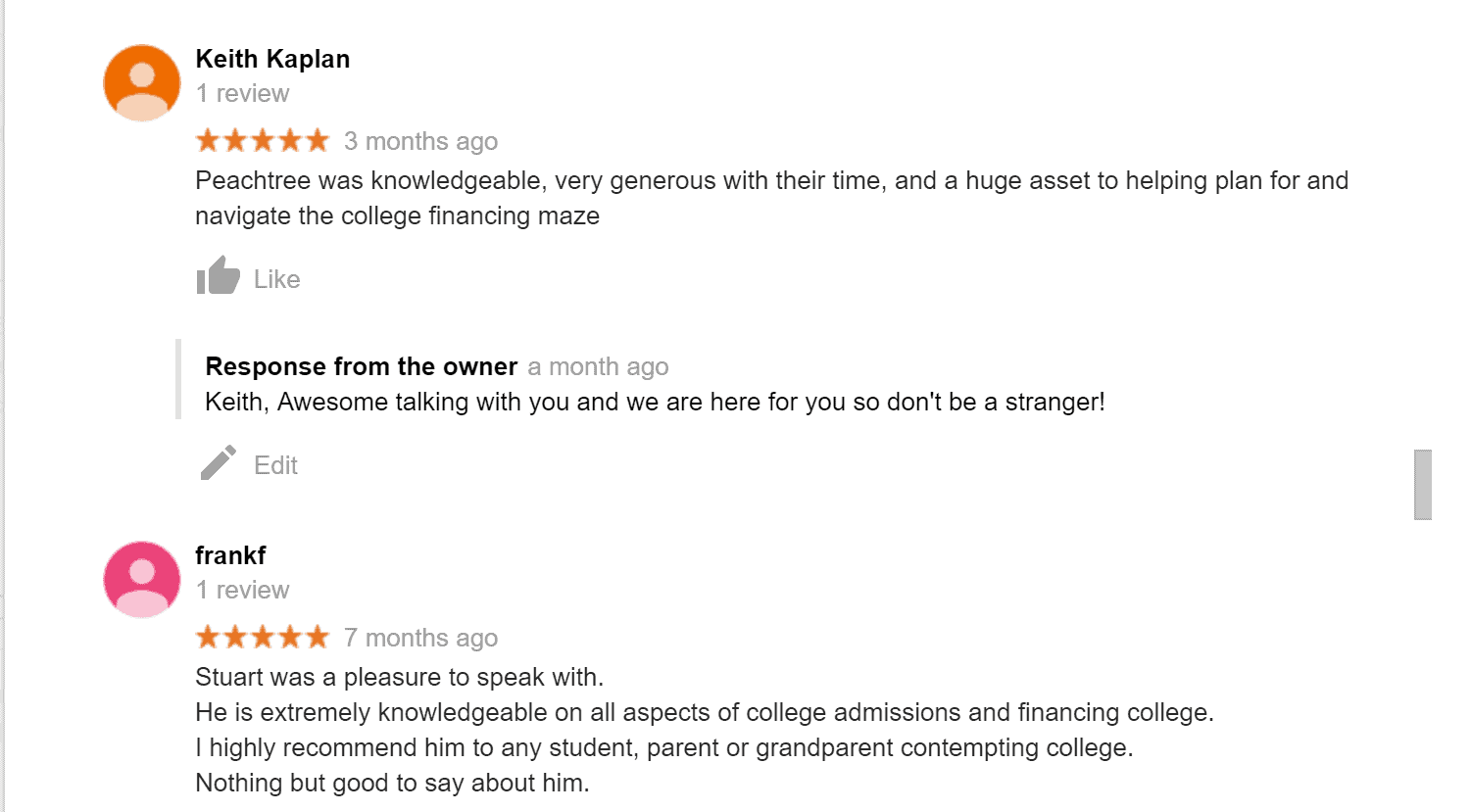This screenshot has width=1471, height=812.
Task: Click frankf's review text about Stuart
Action: (704, 730)
